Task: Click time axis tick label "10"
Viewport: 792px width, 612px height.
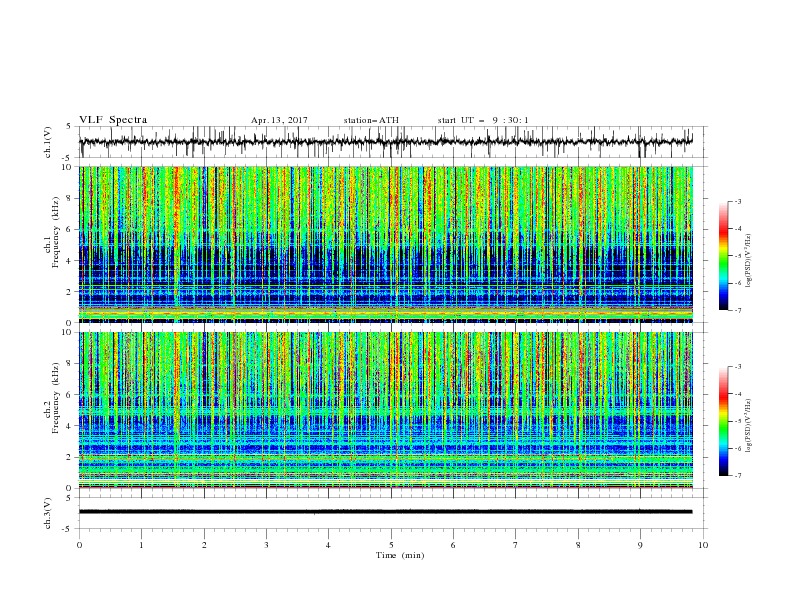Action: (x=703, y=545)
